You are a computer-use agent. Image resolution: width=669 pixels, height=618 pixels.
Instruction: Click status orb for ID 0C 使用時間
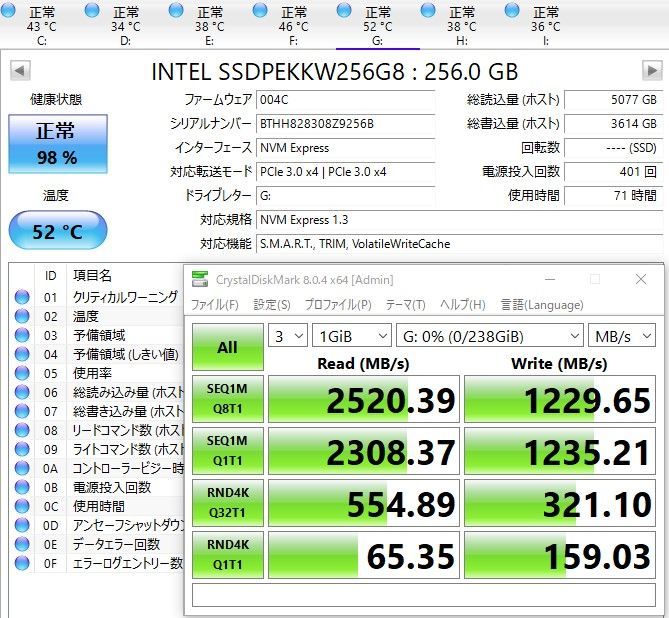(22, 506)
